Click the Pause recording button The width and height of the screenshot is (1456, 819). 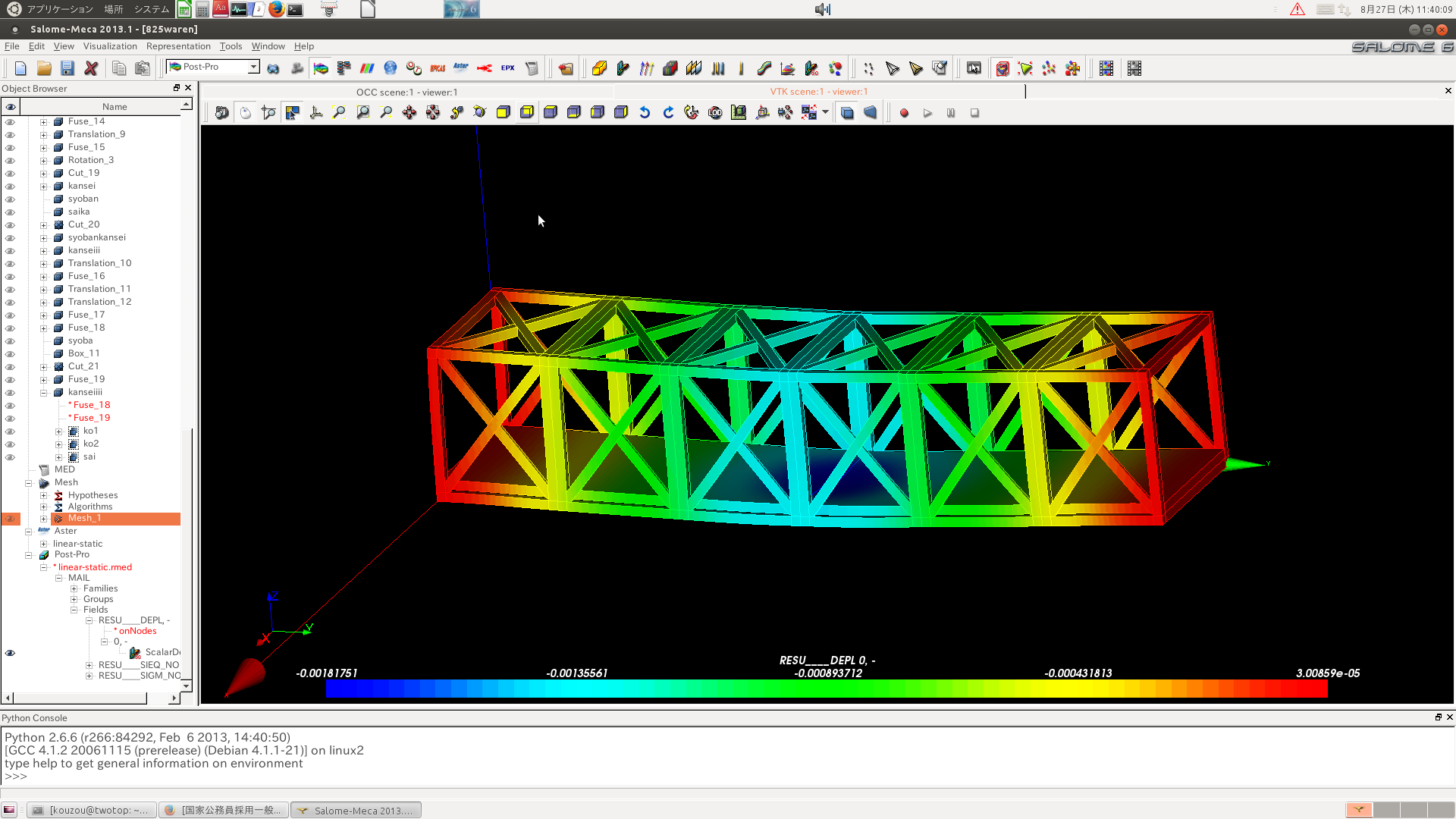pyautogui.click(x=951, y=113)
